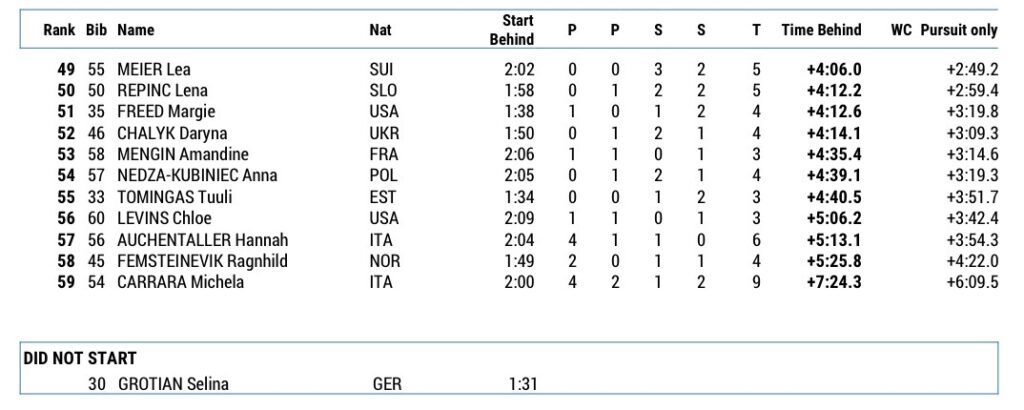
Task: Select AUCHENTALLER Hannah's name
Action: (x=203, y=240)
